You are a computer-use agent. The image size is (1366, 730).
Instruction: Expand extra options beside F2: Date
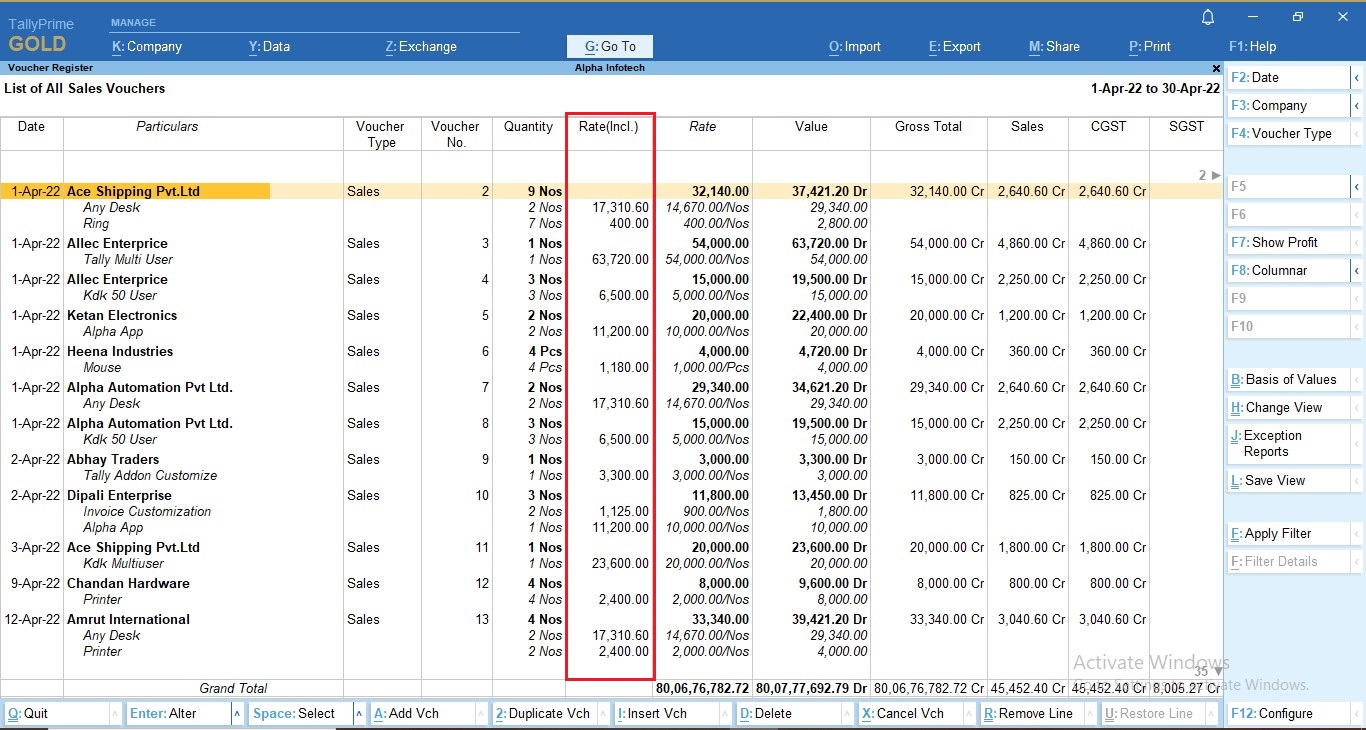coord(1357,76)
